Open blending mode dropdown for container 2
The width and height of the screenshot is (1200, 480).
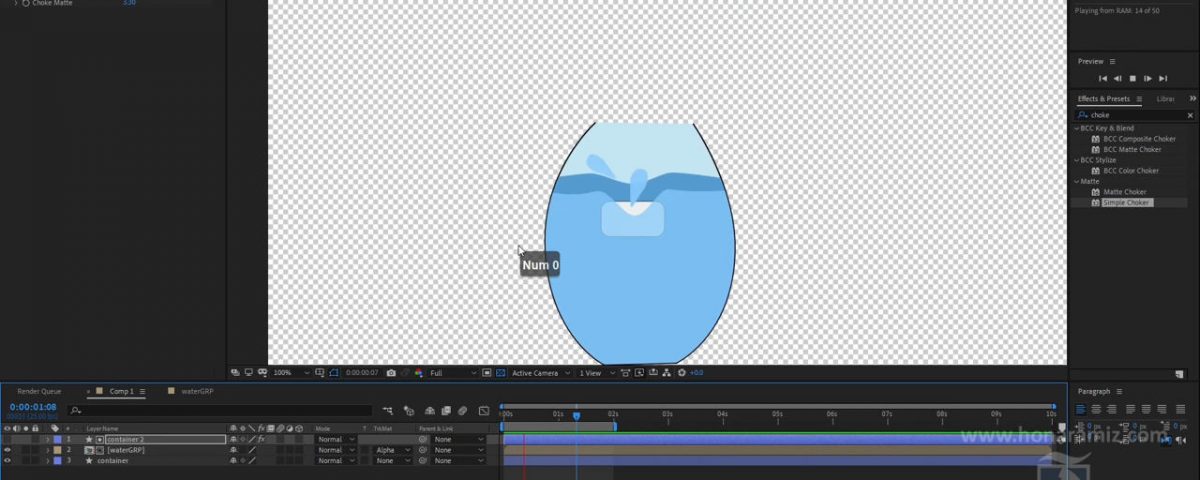point(336,439)
